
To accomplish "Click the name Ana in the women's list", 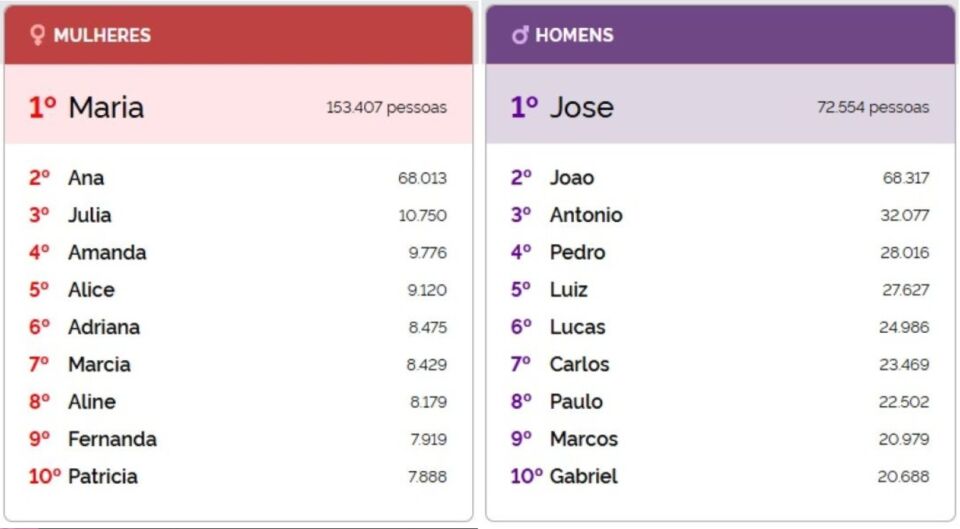I will (x=86, y=178).
